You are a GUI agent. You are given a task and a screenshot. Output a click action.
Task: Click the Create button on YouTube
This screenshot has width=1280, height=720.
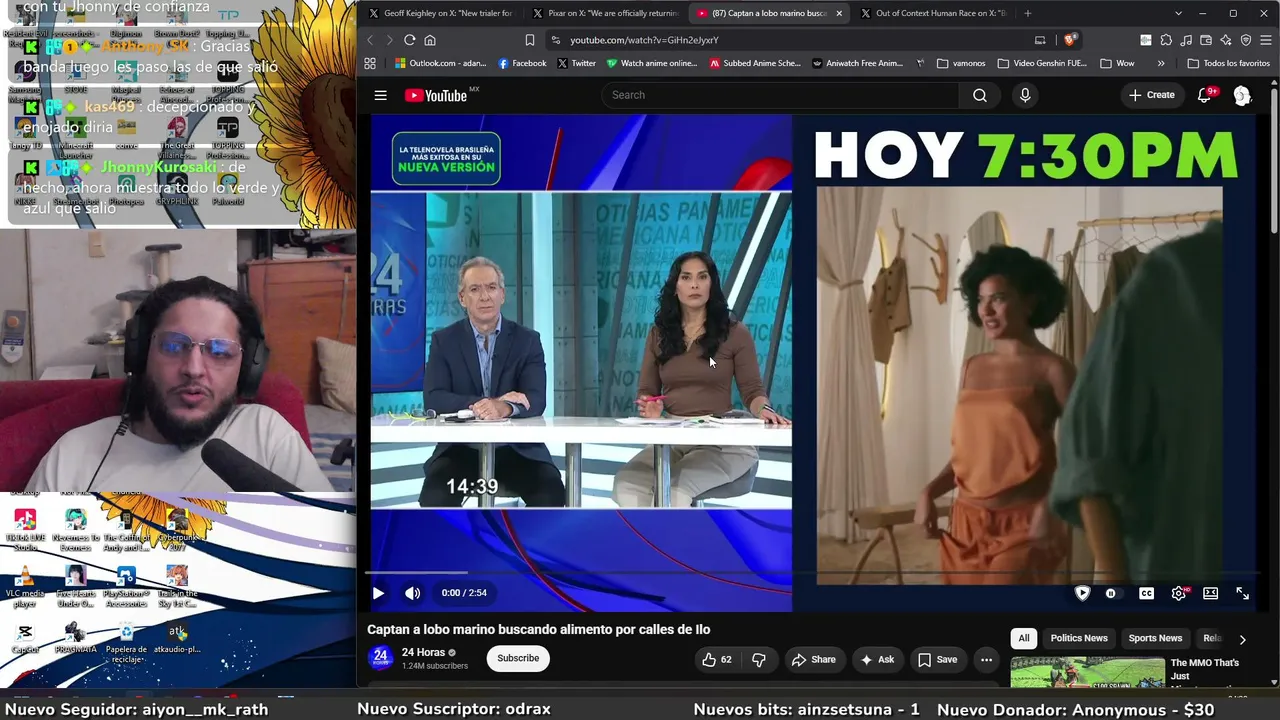[x=1151, y=95]
